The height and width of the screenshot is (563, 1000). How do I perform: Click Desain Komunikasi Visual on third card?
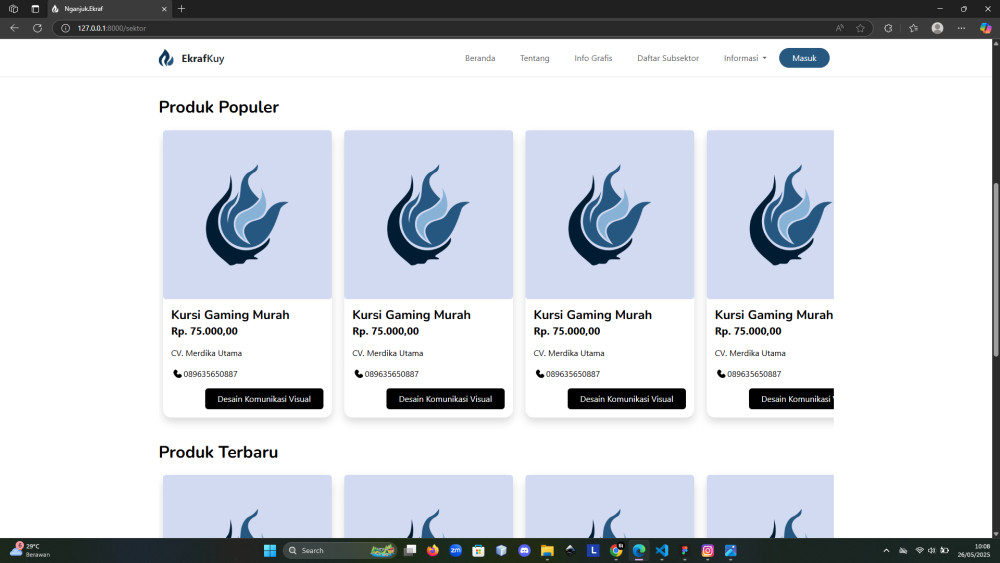(x=626, y=398)
